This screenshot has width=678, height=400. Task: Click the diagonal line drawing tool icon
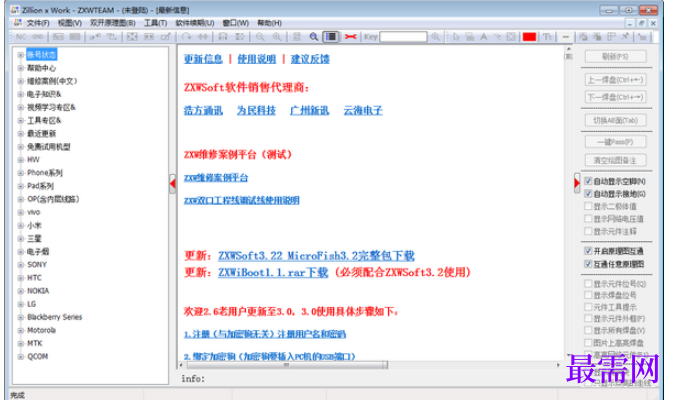pos(497,37)
